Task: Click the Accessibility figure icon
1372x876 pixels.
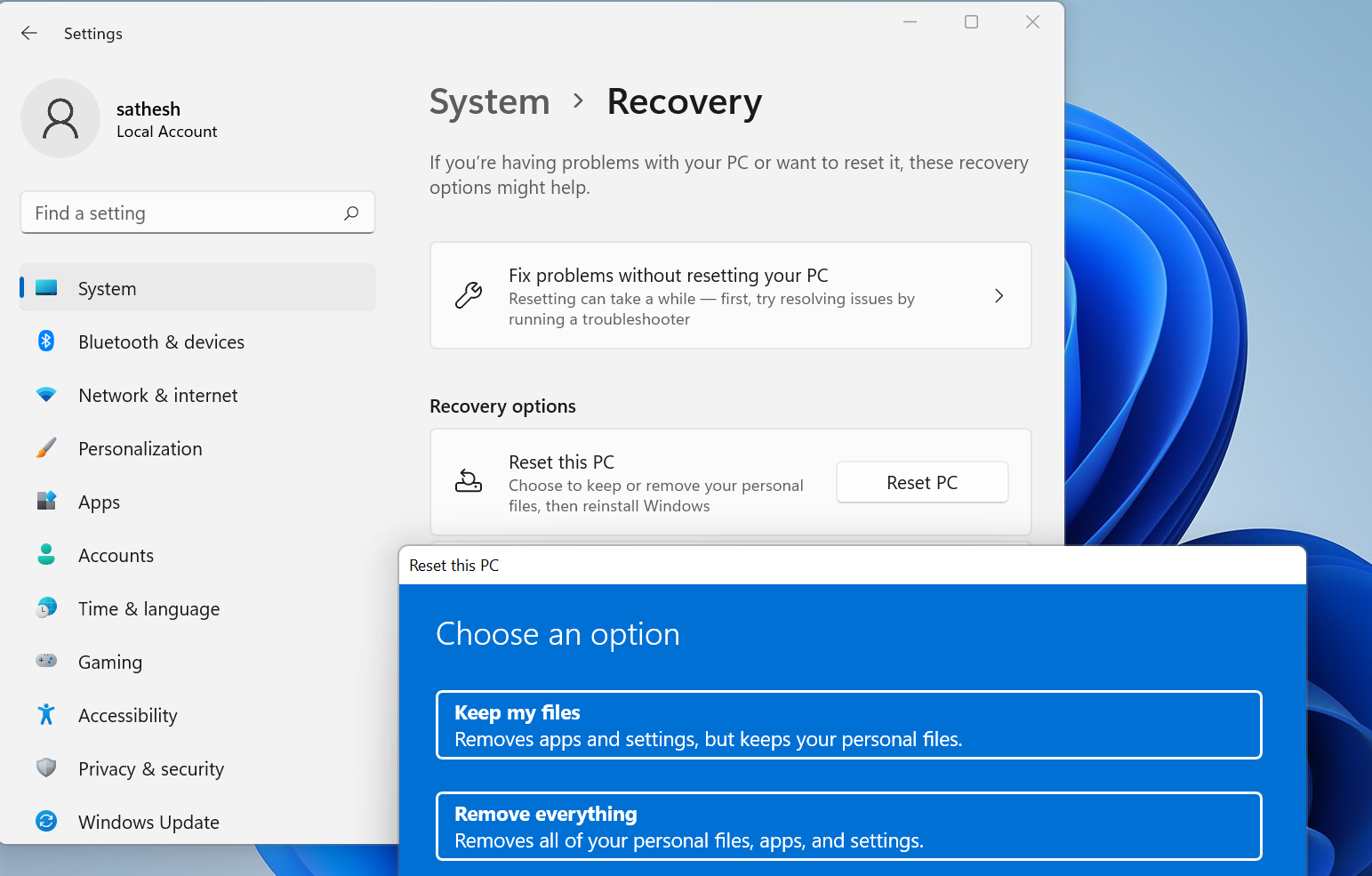Action: [x=46, y=714]
